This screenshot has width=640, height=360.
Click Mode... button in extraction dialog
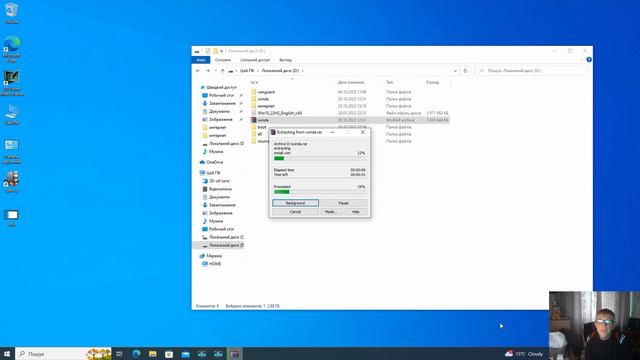tap(331, 212)
